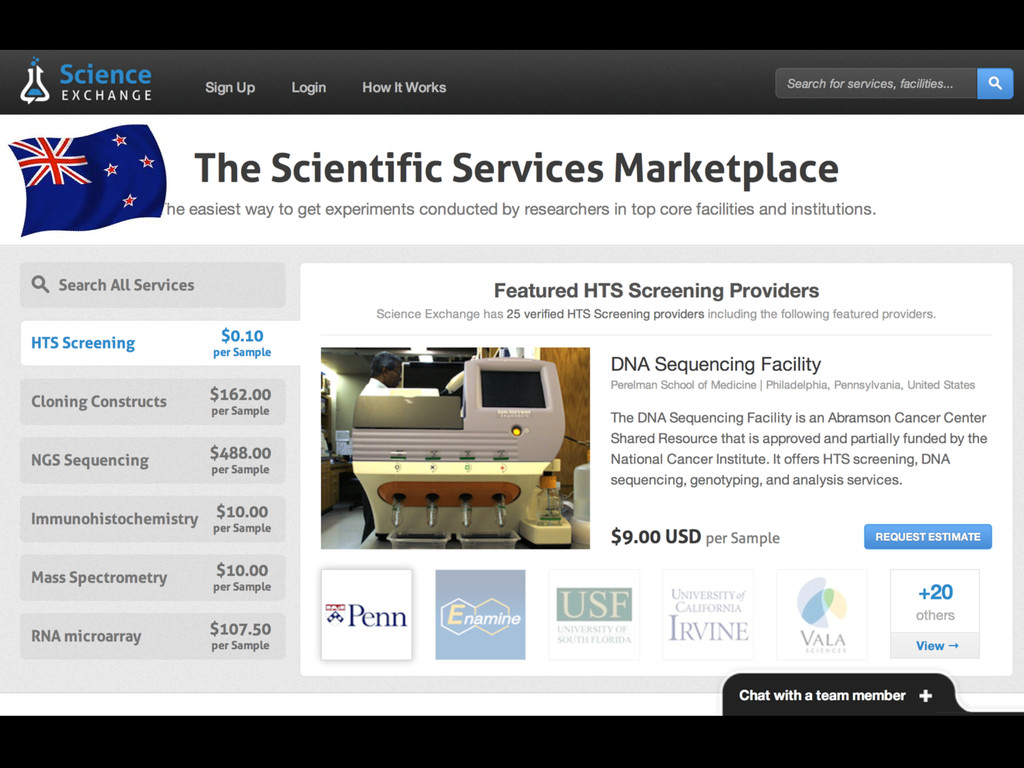Click the top search for services field
The height and width of the screenshot is (768, 1024).
(876, 84)
